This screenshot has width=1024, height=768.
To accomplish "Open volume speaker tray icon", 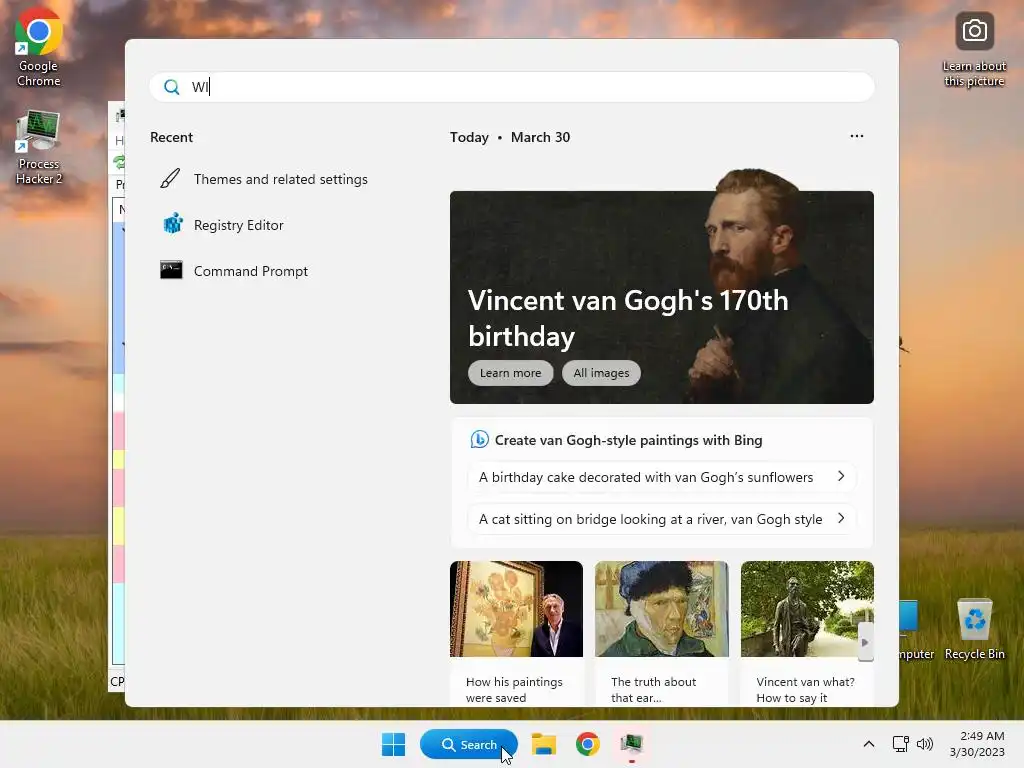I will click(x=925, y=744).
